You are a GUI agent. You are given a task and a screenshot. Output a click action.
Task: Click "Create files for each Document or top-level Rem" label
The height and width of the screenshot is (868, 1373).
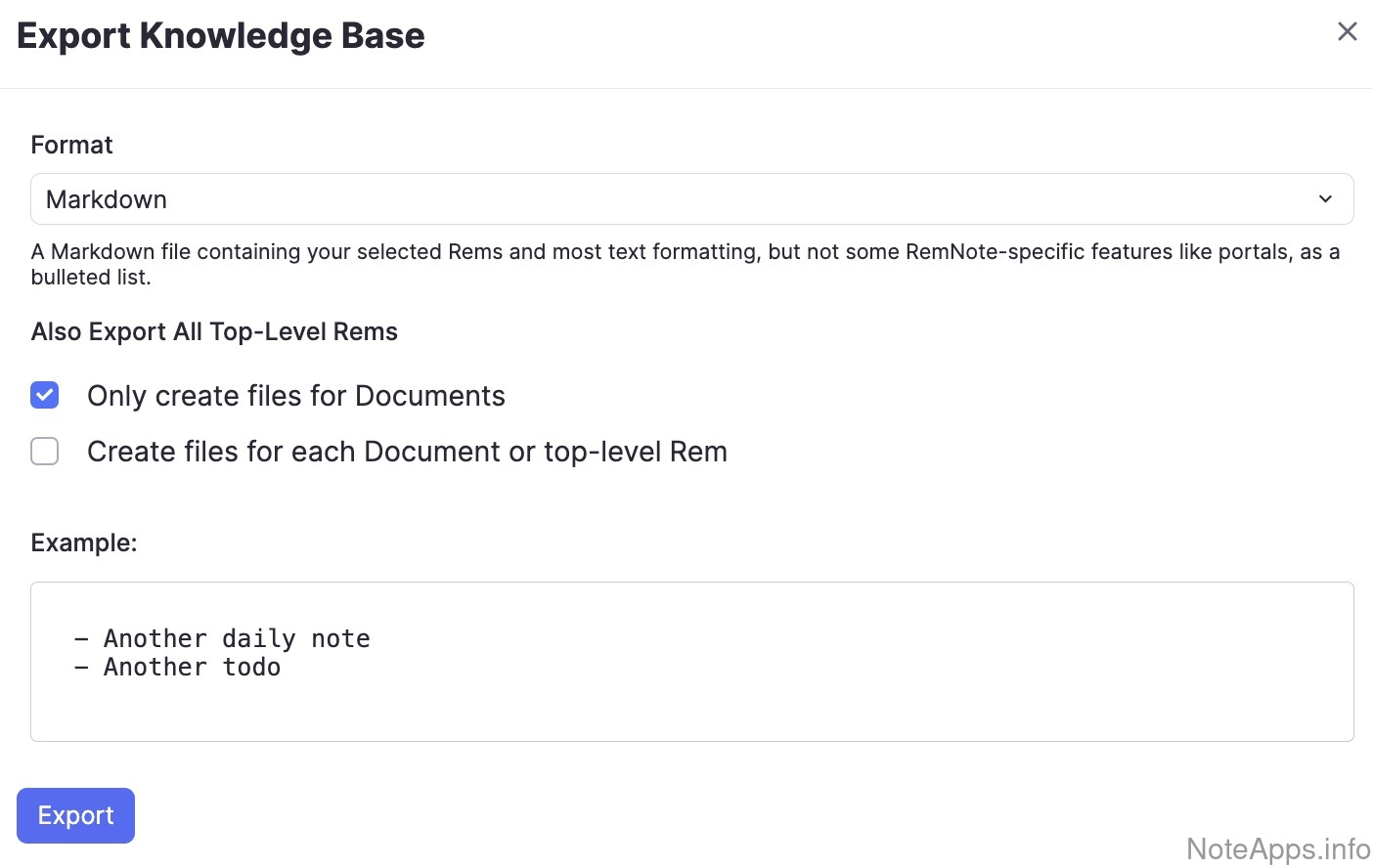click(x=407, y=452)
